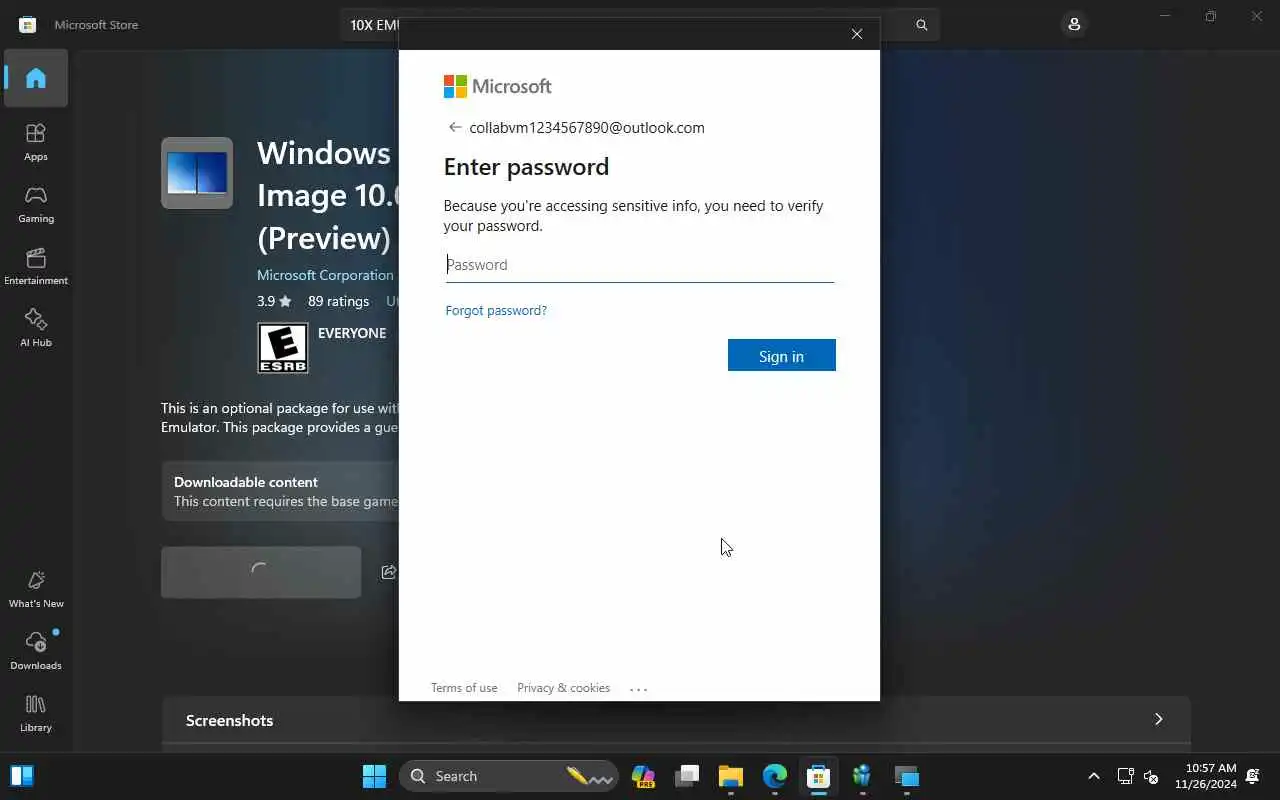
Task: Open AI Hub in Store sidebar
Action: (x=36, y=328)
